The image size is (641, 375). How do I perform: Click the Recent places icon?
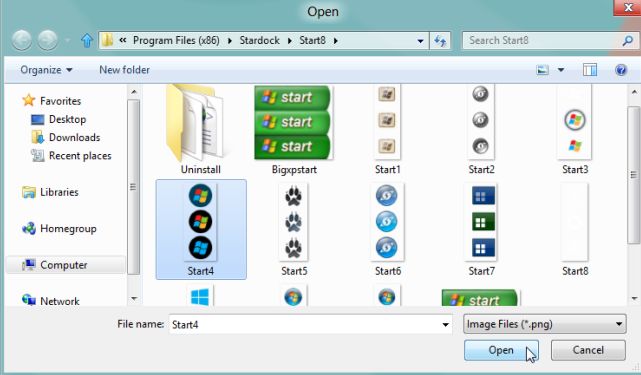(x=38, y=155)
